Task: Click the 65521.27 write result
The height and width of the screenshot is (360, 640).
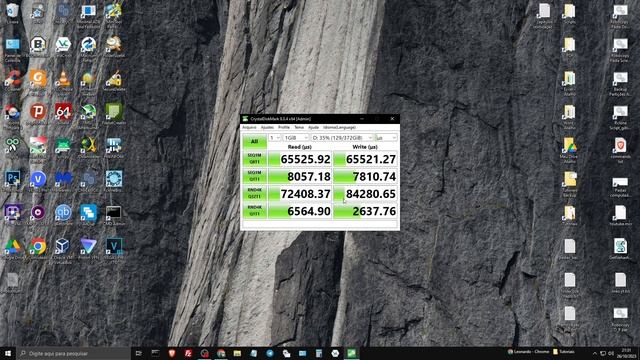Action: (365, 159)
